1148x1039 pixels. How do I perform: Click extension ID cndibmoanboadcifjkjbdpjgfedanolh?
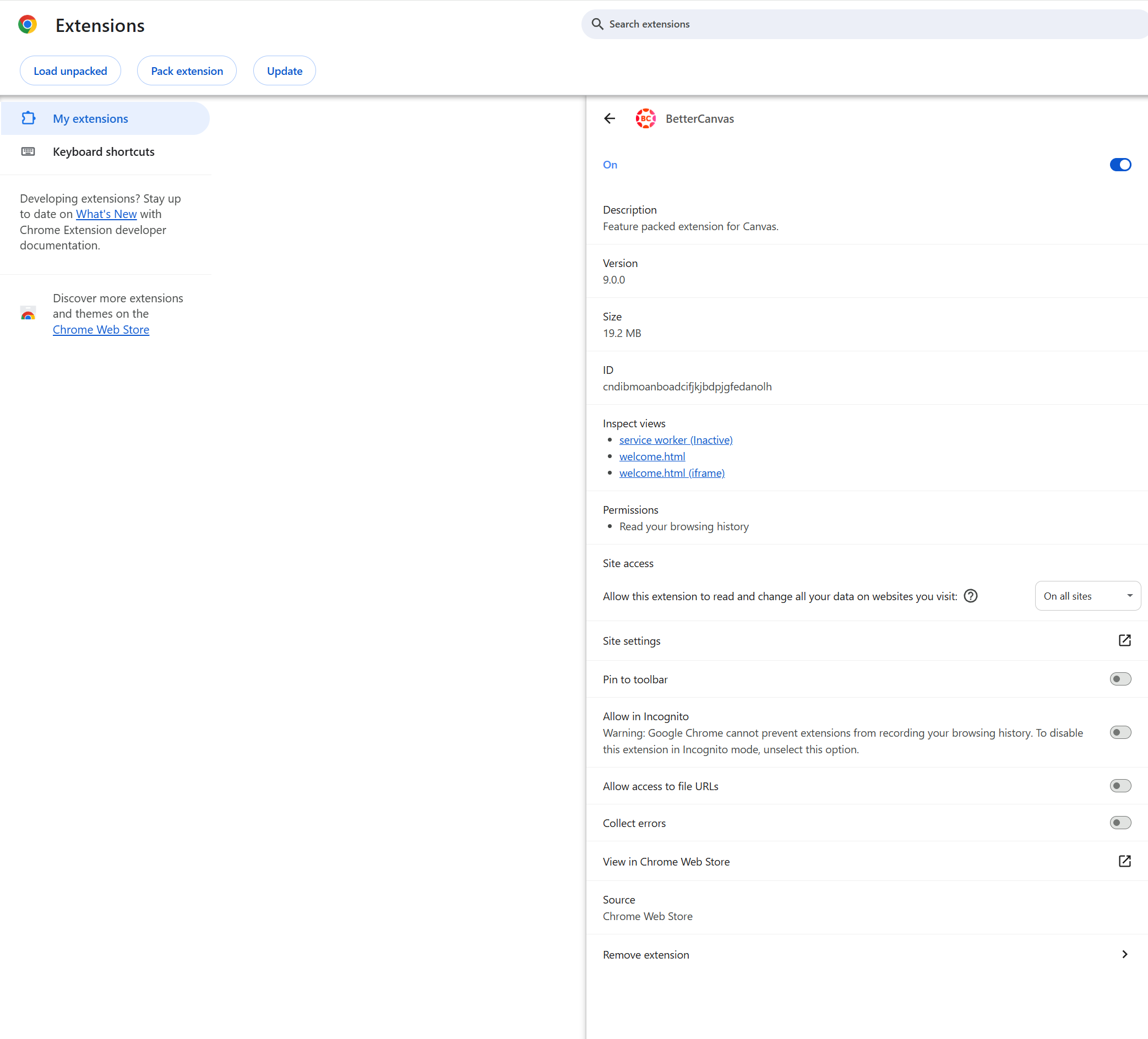click(687, 387)
